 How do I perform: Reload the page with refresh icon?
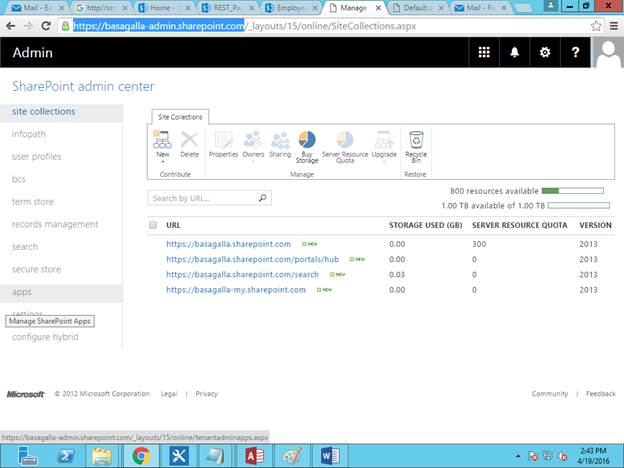click(x=46, y=26)
